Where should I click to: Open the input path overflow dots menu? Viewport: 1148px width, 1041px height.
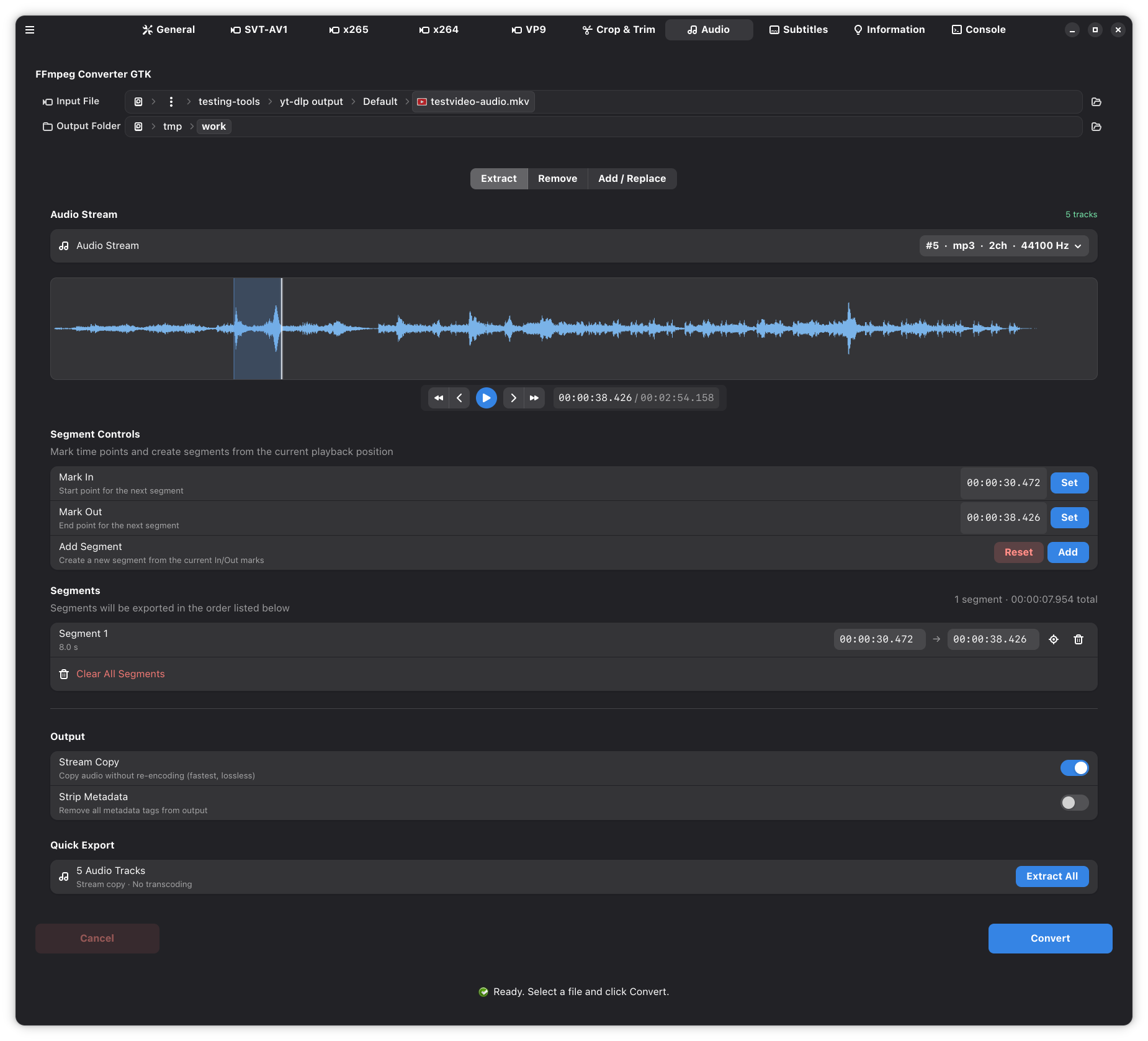[171, 102]
